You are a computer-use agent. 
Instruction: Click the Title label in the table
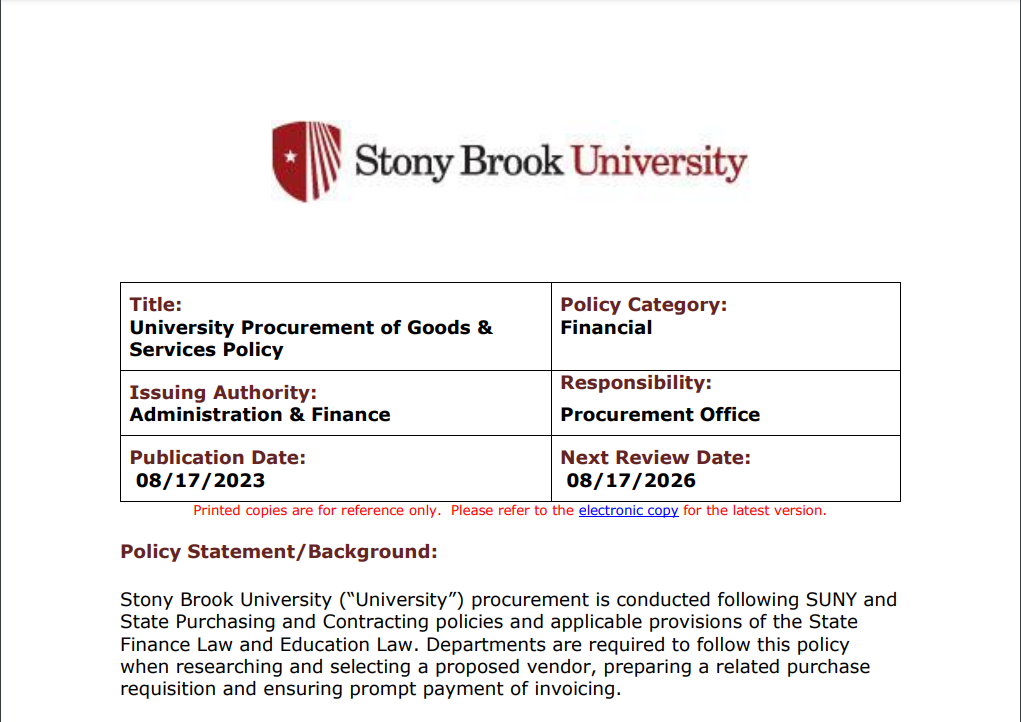tap(156, 305)
